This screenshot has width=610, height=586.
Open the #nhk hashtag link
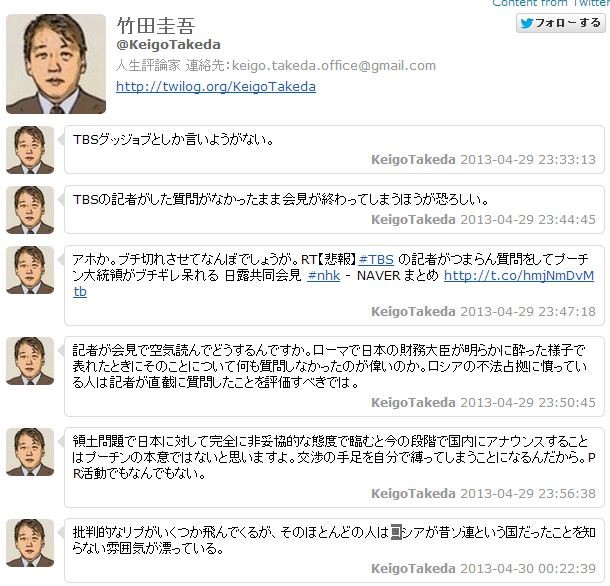323,275
